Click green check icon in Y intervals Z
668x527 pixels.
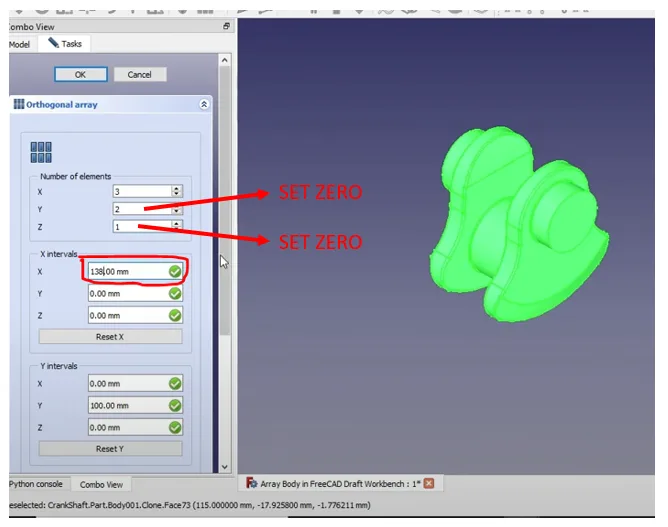click(175, 427)
